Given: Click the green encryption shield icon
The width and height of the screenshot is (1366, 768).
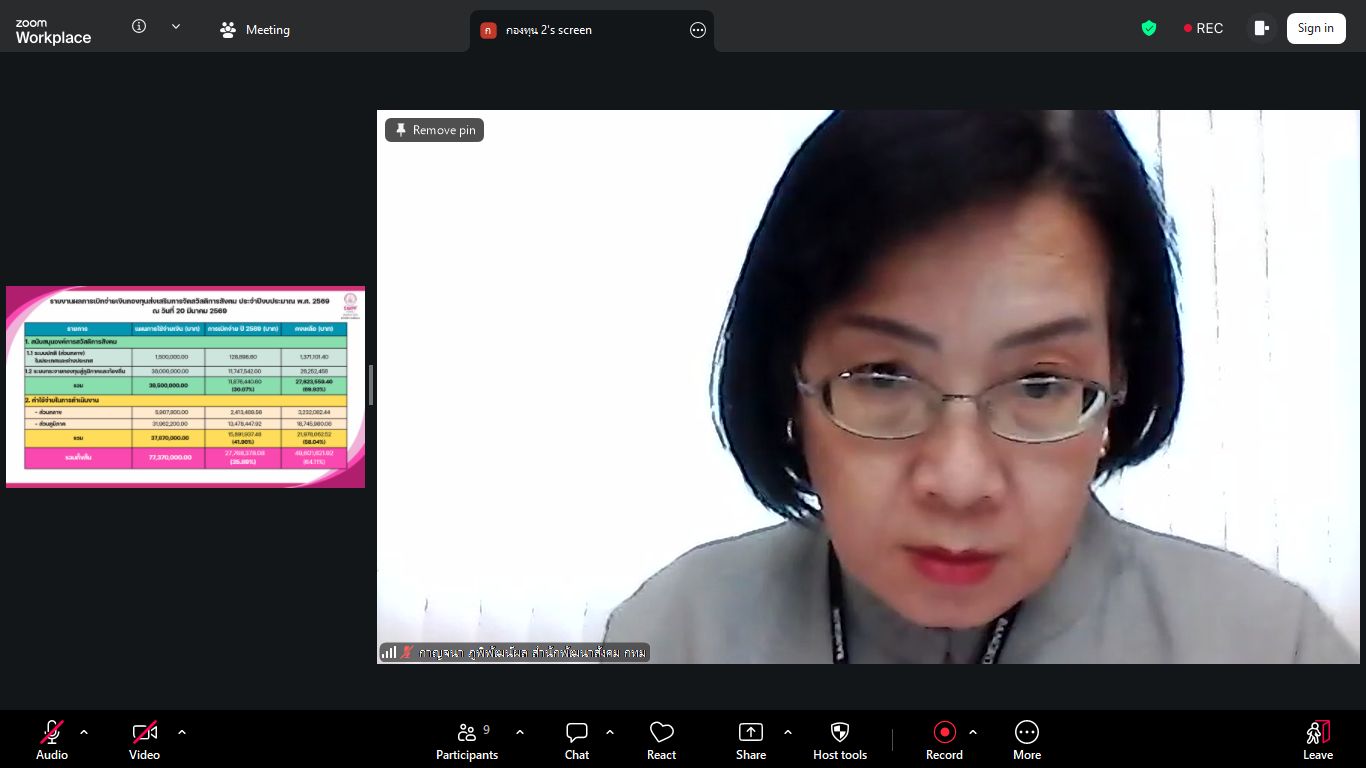Looking at the screenshot, I should (x=1149, y=28).
